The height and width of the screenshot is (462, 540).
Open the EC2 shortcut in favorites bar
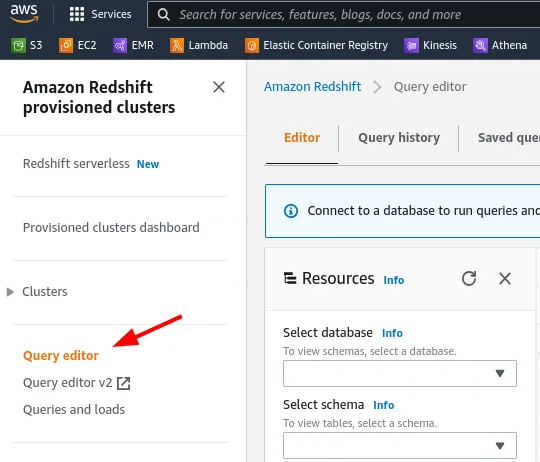[78, 45]
